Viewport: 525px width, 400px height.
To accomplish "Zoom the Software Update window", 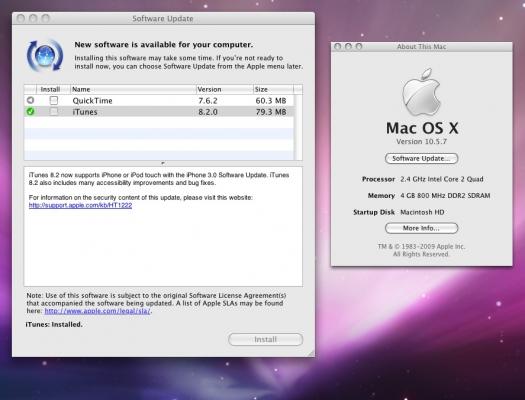I will (x=45, y=18).
